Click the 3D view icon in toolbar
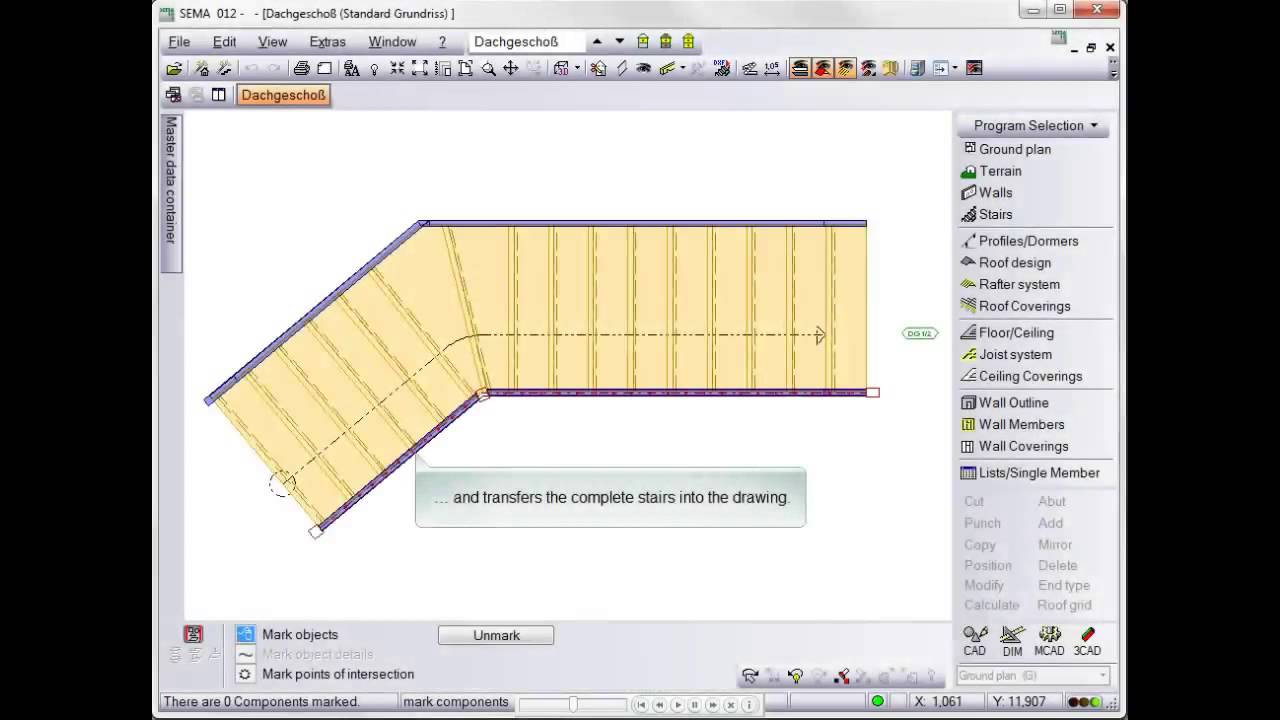Screen dimensions: 1280x720 (561, 69)
